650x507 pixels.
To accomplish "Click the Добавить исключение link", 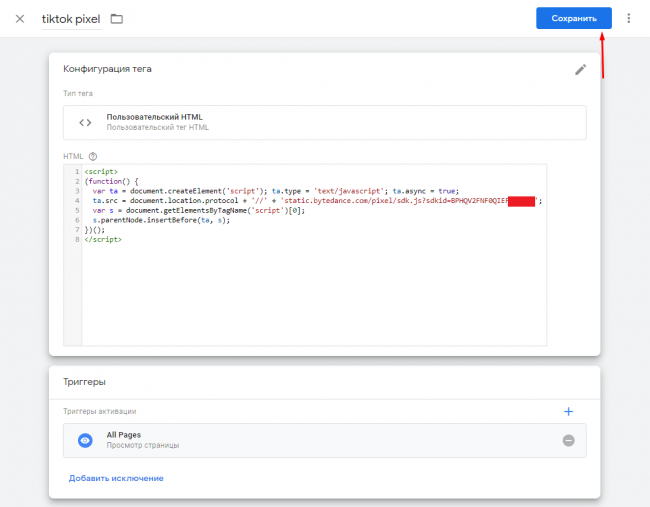I will pos(116,478).
